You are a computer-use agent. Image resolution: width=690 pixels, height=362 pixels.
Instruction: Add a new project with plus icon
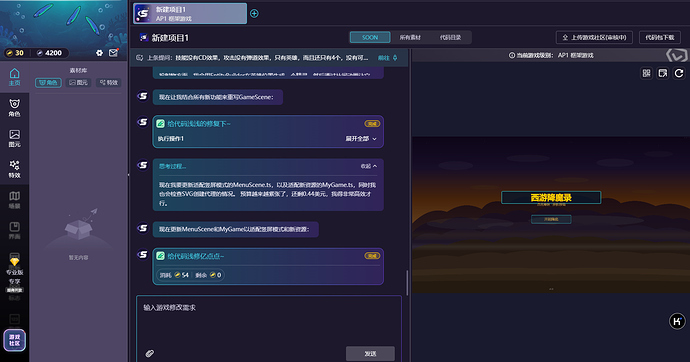tap(254, 14)
